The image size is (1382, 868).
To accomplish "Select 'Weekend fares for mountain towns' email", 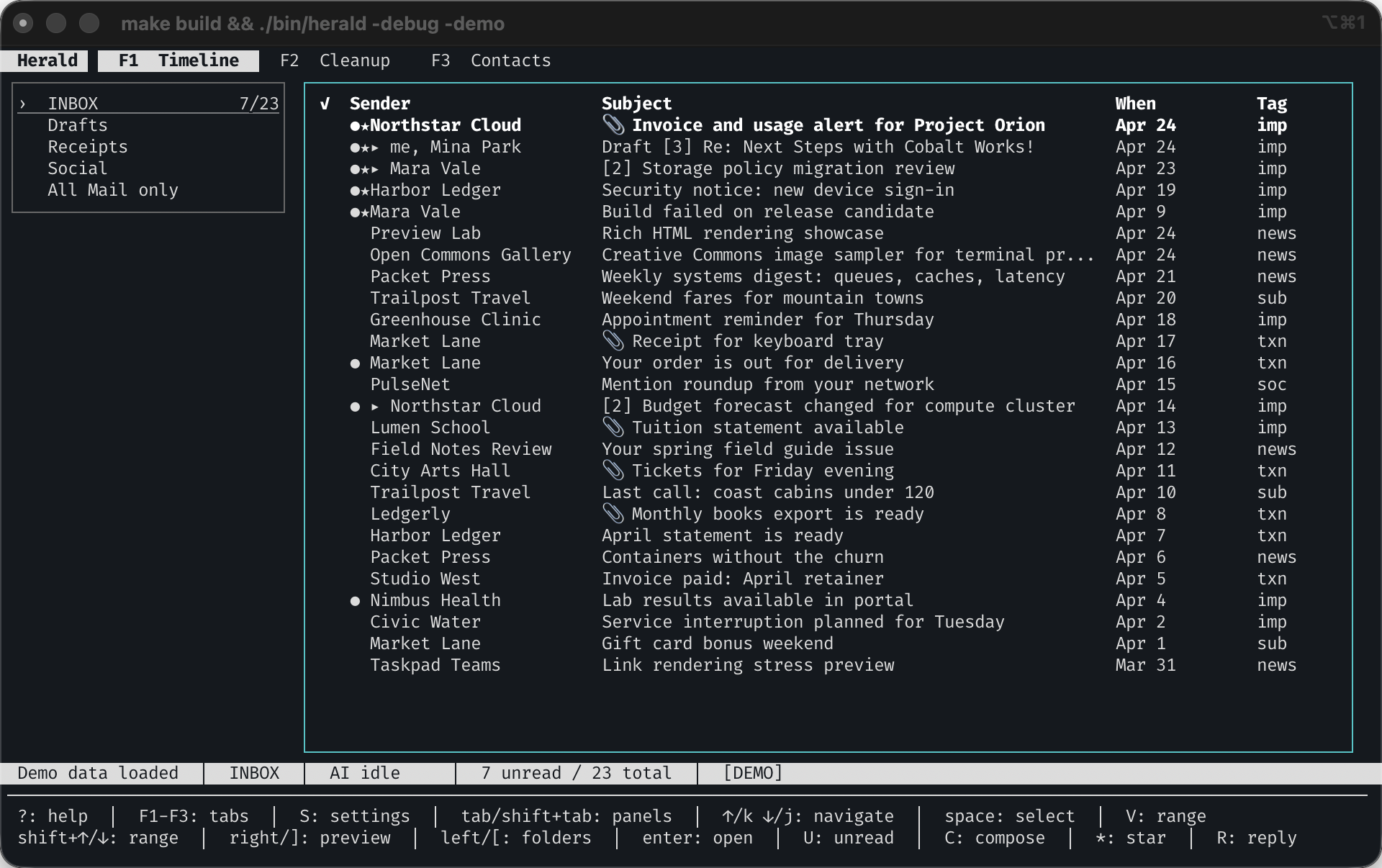I will coord(828,298).
